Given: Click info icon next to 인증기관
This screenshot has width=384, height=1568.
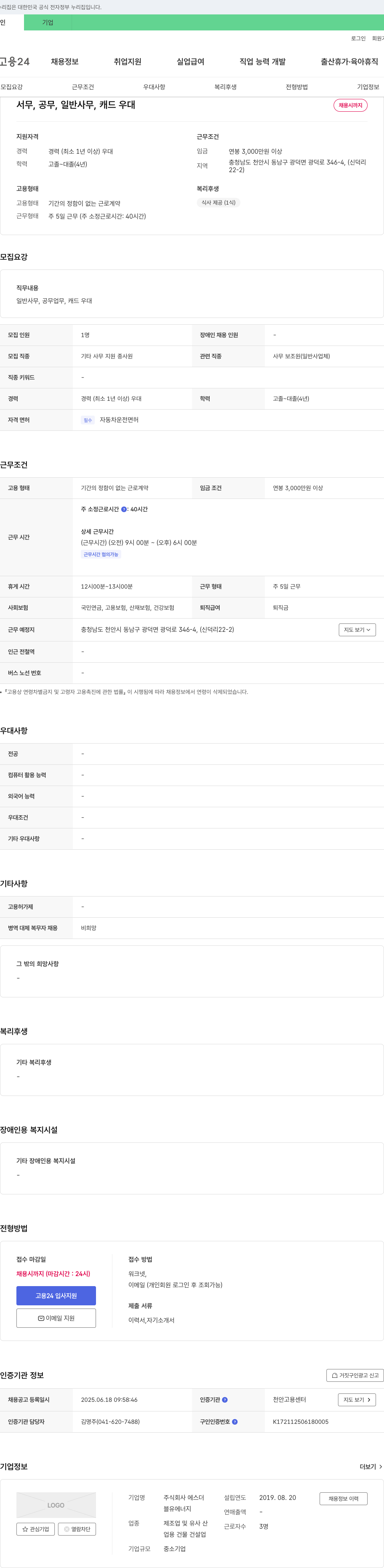Looking at the screenshot, I should pyautogui.click(x=225, y=1400).
